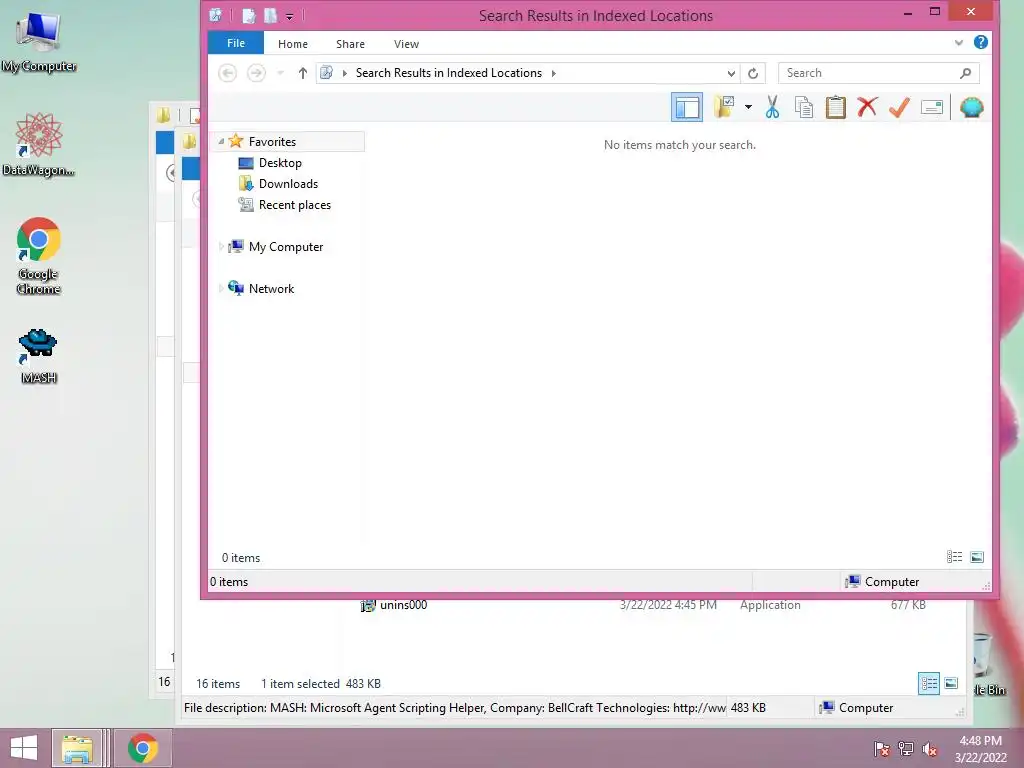Select My Computer in navigation pane
Screen dimensions: 1024x768
click(285, 247)
